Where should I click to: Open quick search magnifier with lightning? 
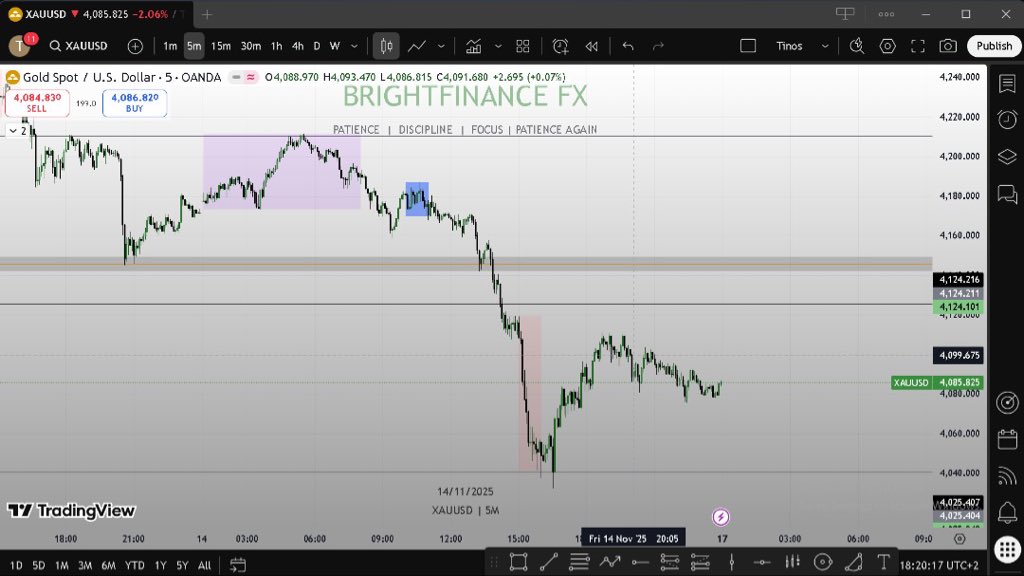857,46
